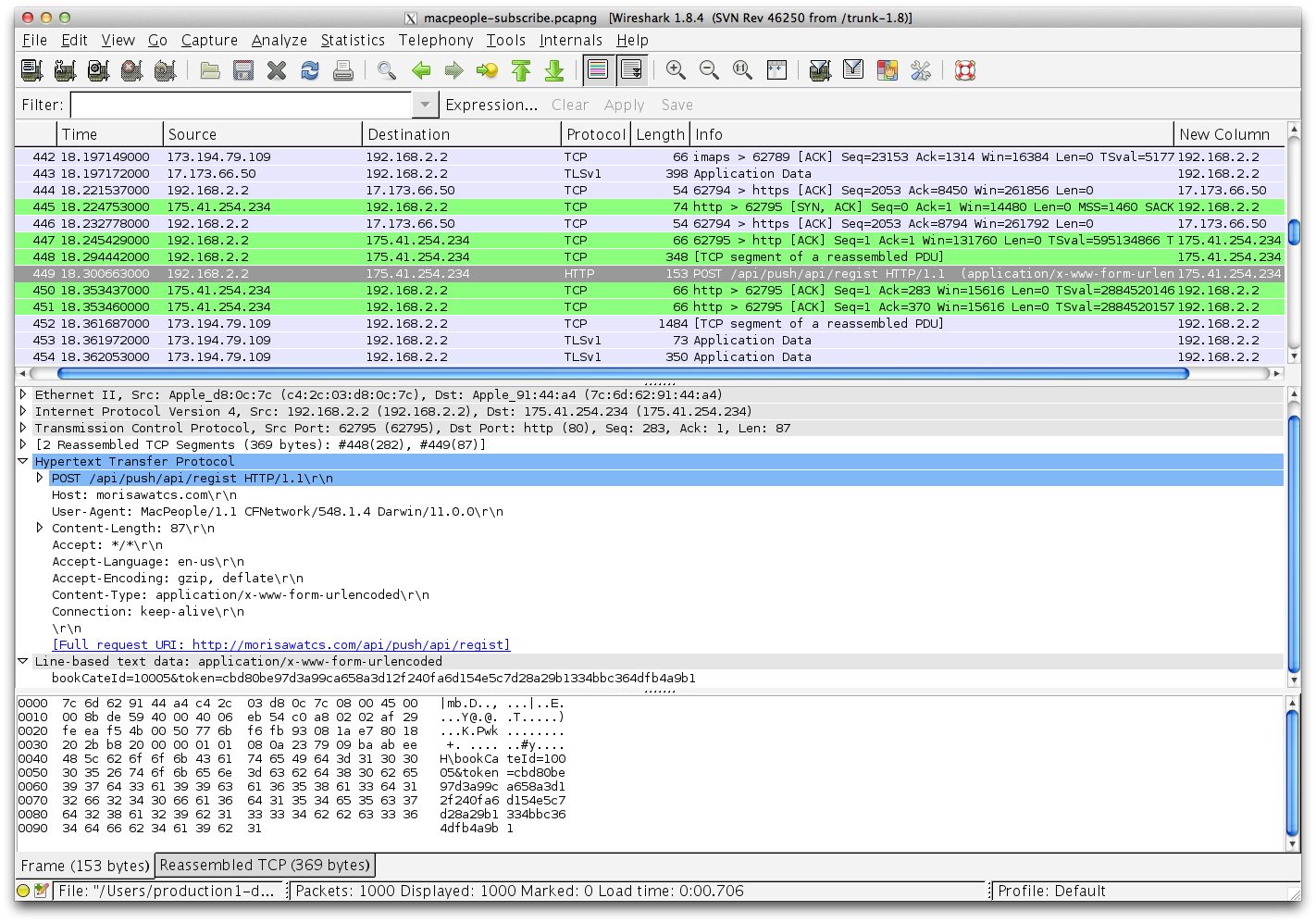Select the Host: morisawatcs.com line
Screen dimensions: 1316x923
tap(144, 494)
